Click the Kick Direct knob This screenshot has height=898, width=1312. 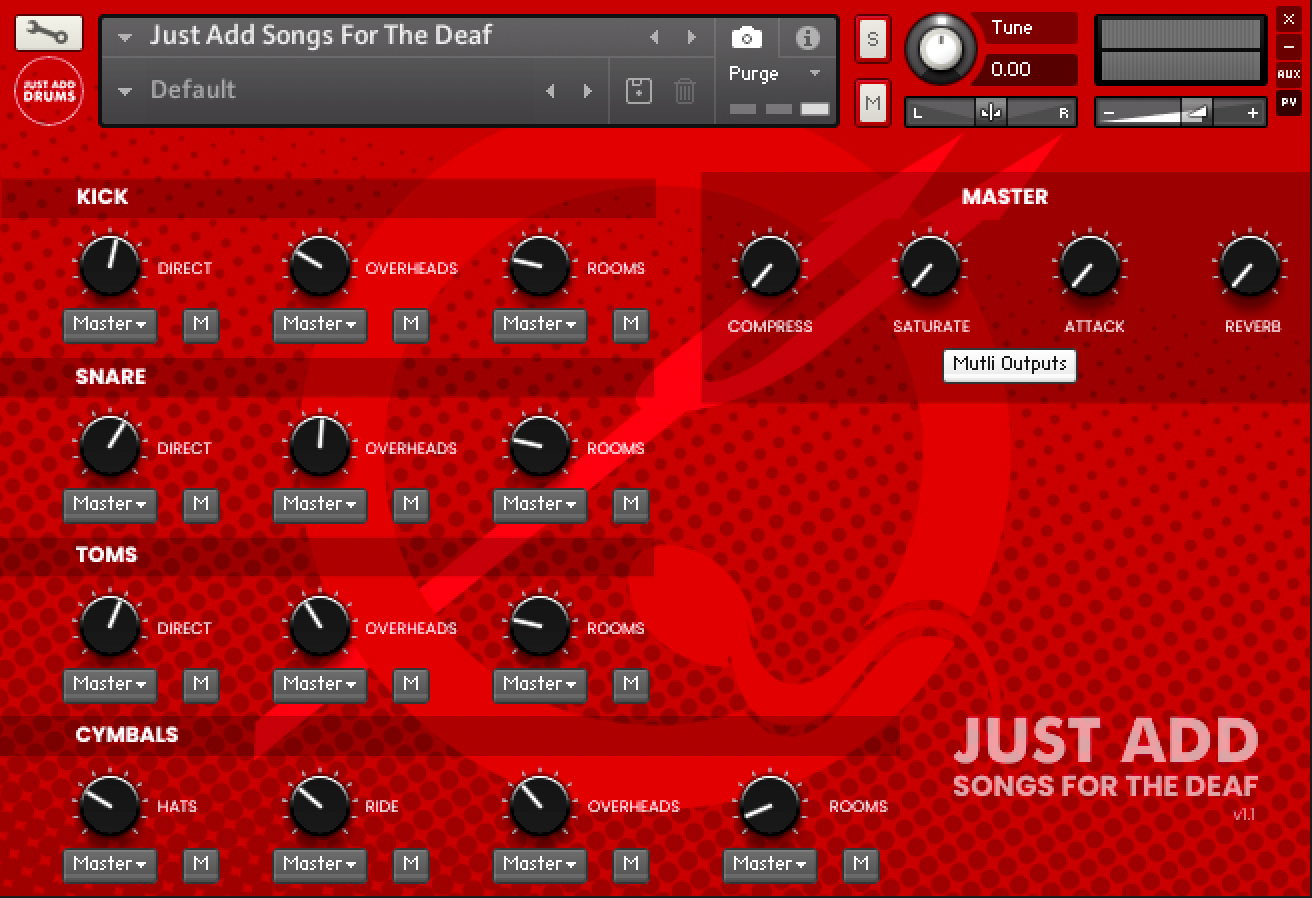click(x=109, y=266)
